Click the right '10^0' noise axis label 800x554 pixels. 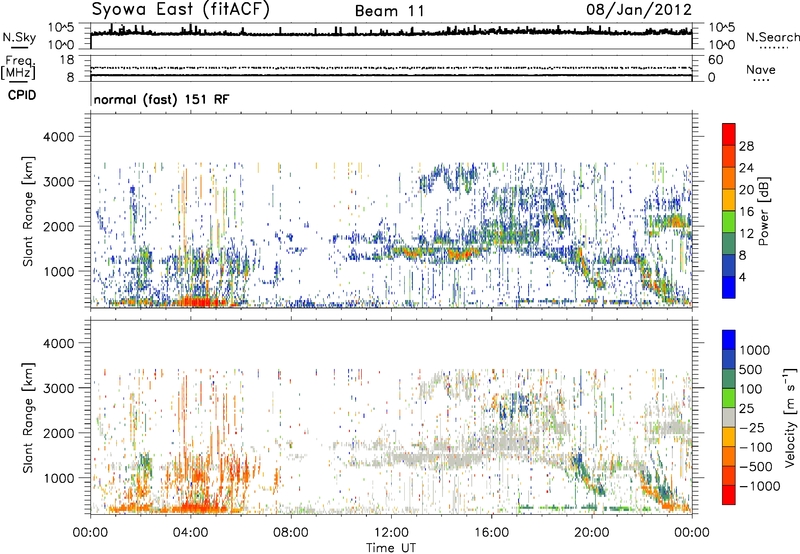(x=722, y=45)
